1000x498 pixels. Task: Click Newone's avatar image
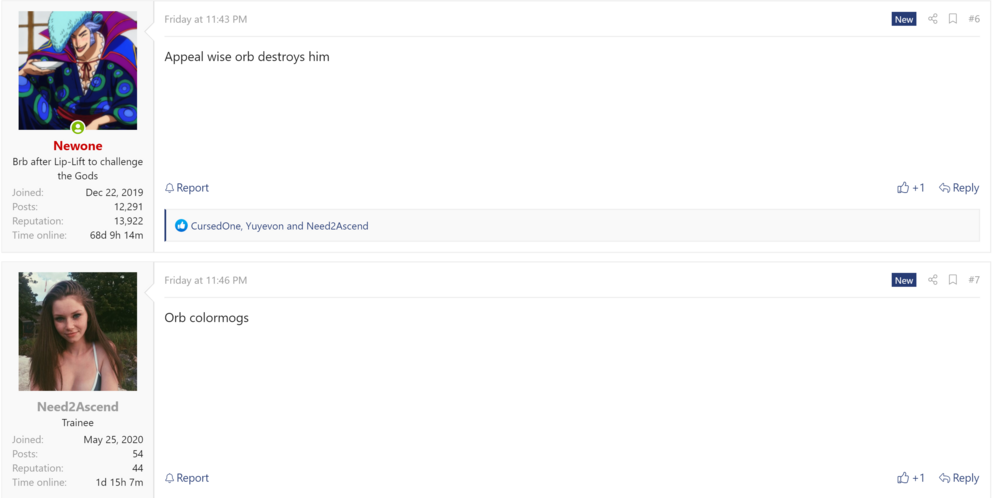(x=78, y=70)
